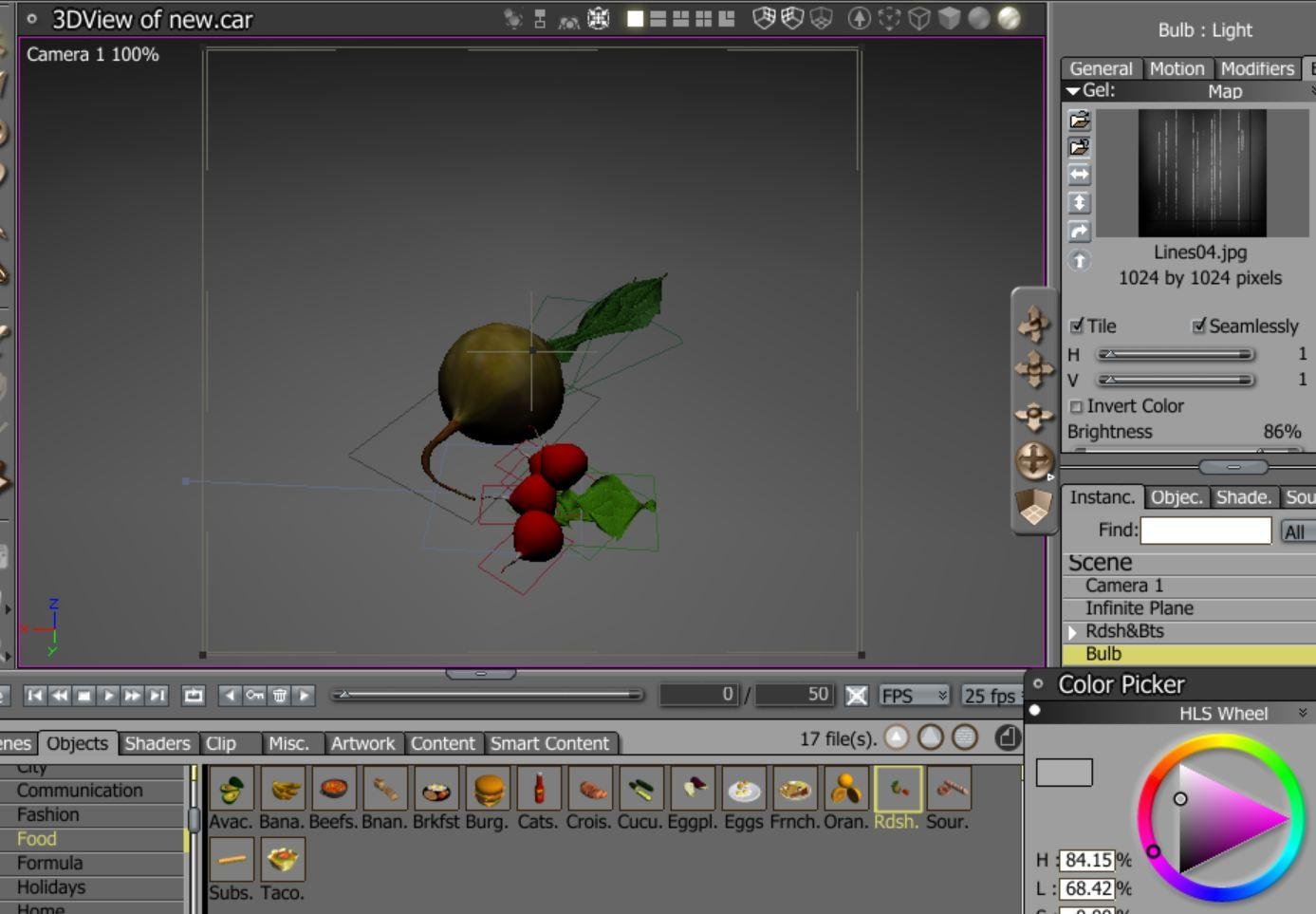Click the middle round size button beside 17 file(s)
The height and width of the screenshot is (914, 1316).
coord(931,737)
